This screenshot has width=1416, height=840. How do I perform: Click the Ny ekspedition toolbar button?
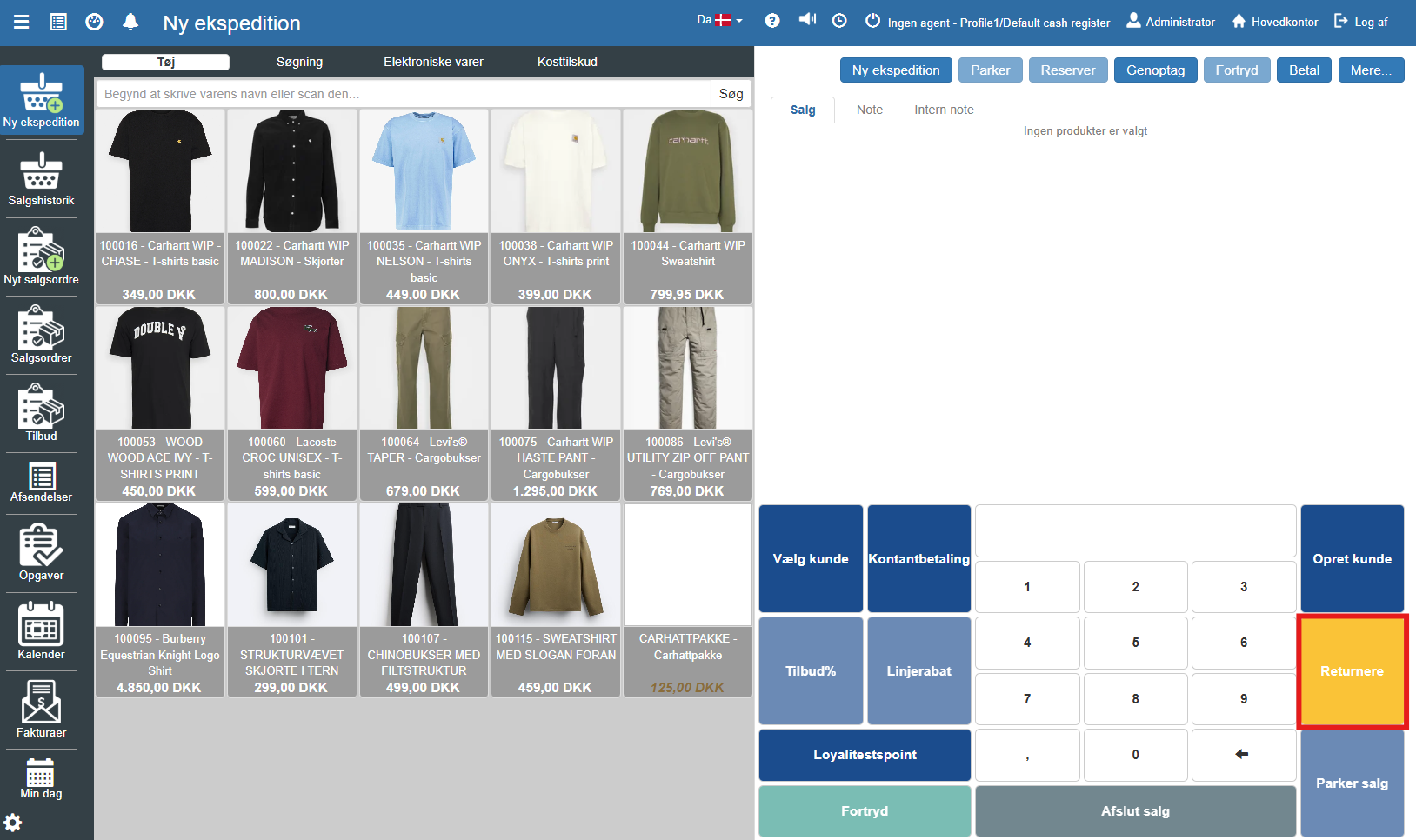896,70
